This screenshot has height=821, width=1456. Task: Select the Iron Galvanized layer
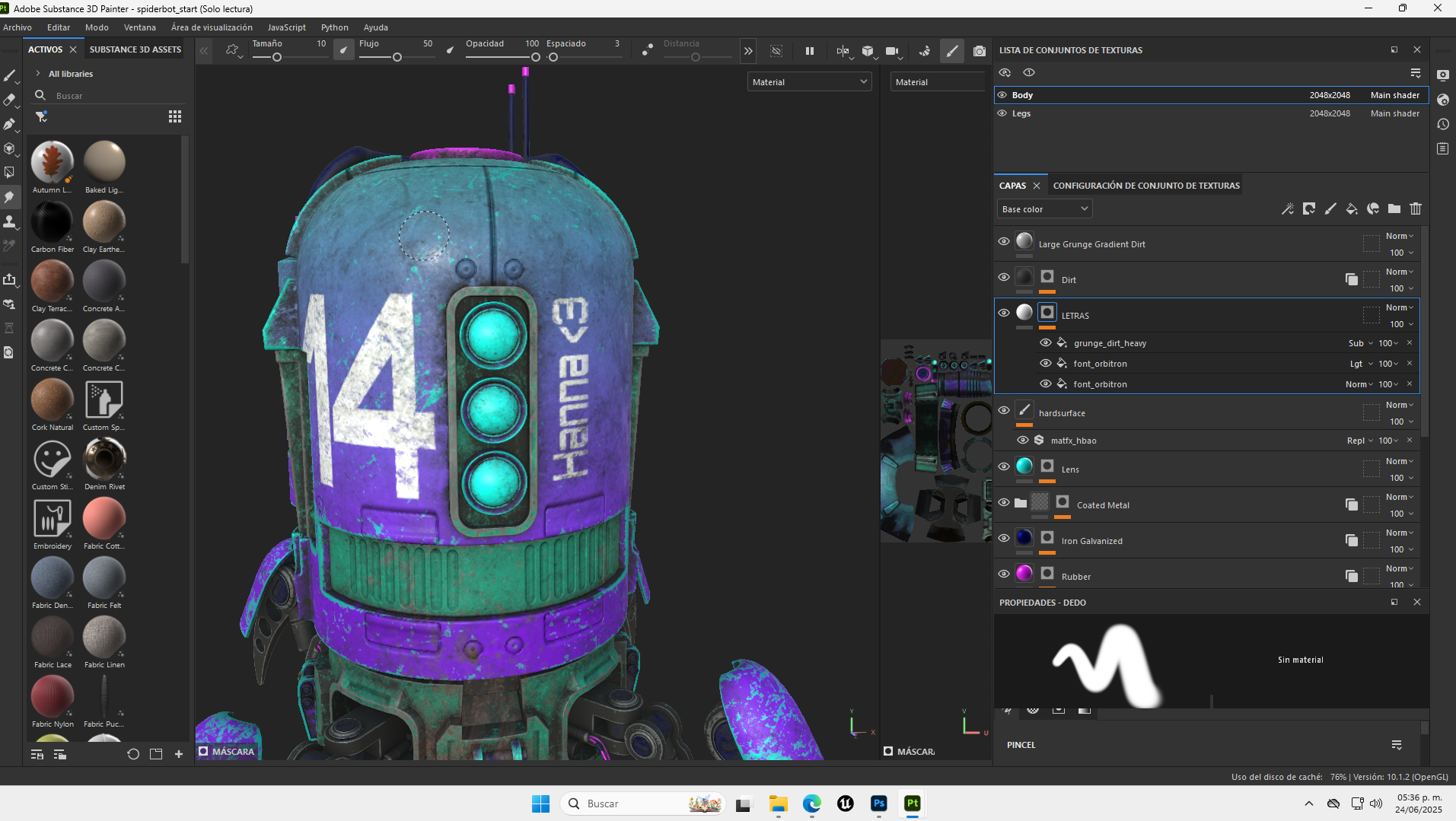pyautogui.click(x=1207, y=540)
